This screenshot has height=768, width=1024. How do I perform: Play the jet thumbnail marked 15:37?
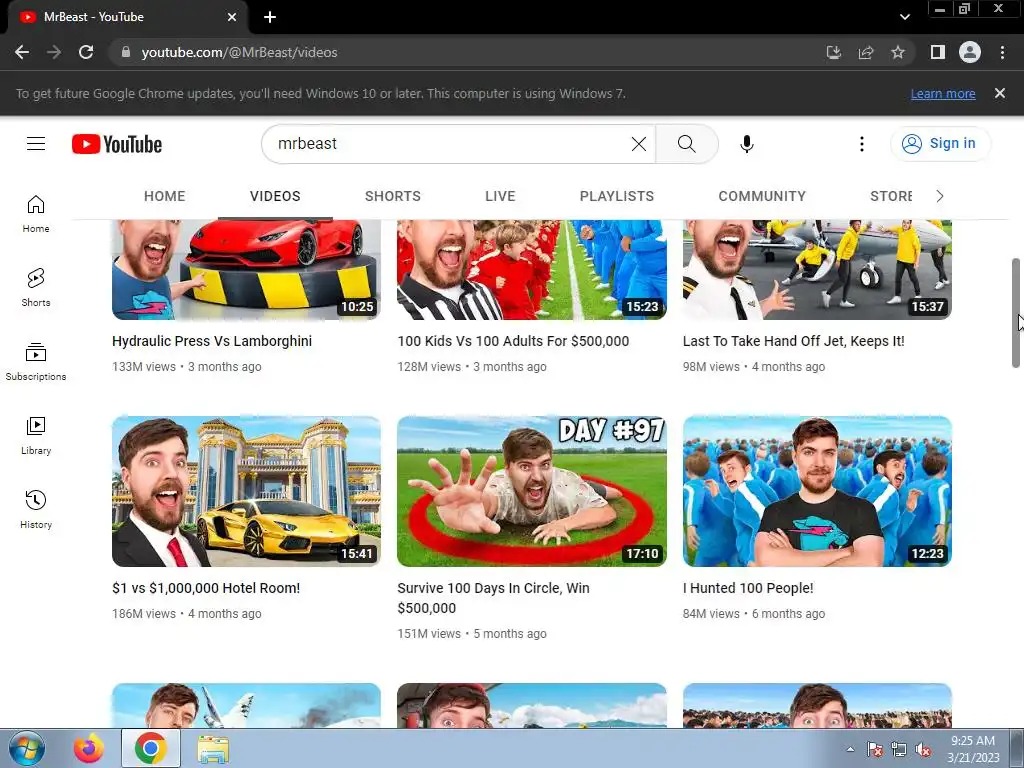tap(817, 270)
